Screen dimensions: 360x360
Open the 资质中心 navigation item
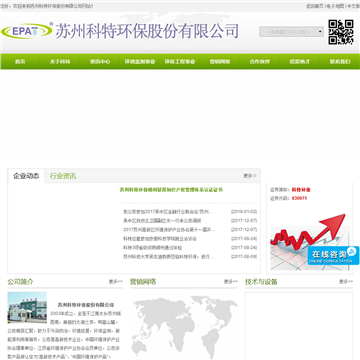100,62
